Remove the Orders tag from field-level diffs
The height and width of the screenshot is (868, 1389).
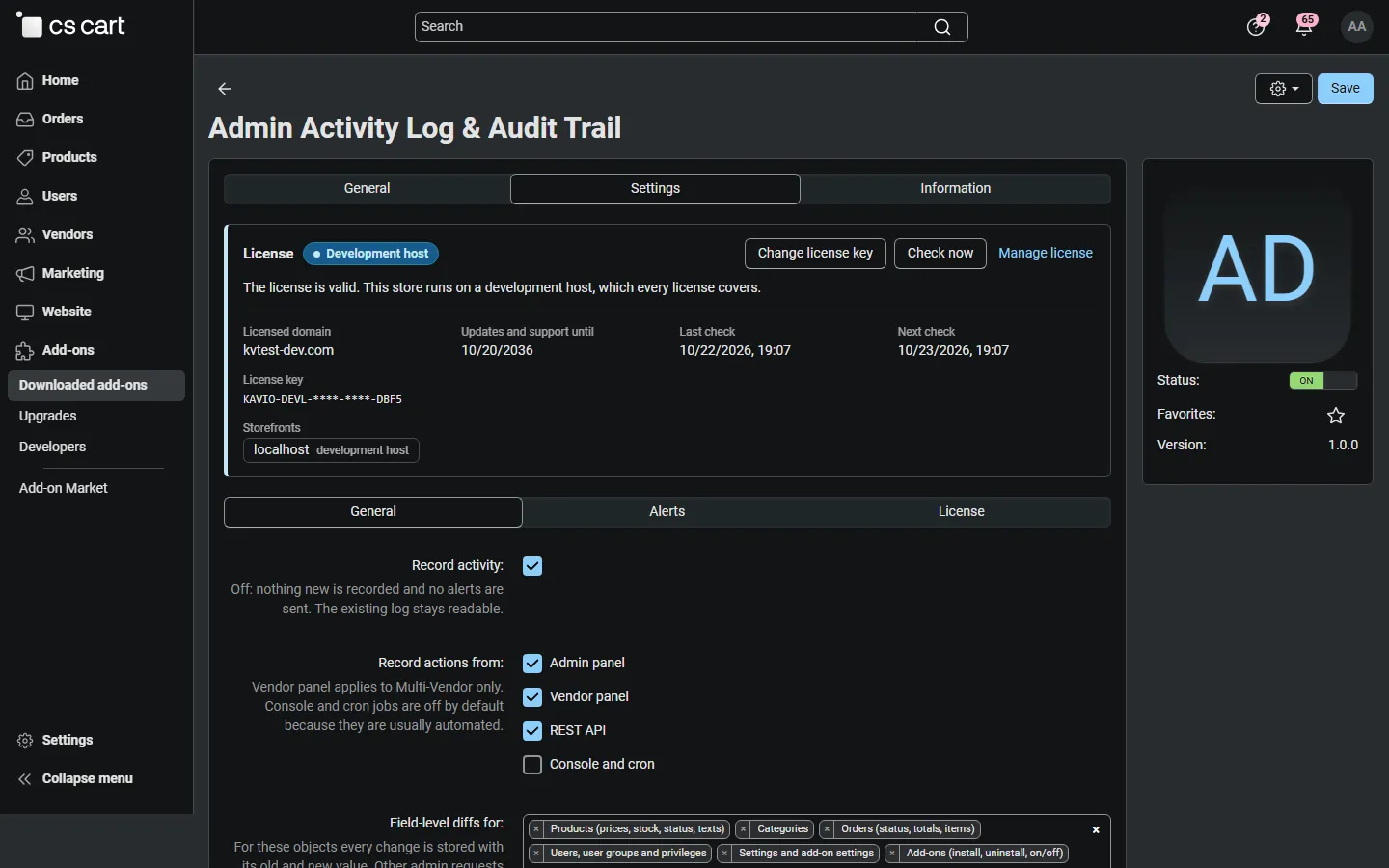point(828,829)
